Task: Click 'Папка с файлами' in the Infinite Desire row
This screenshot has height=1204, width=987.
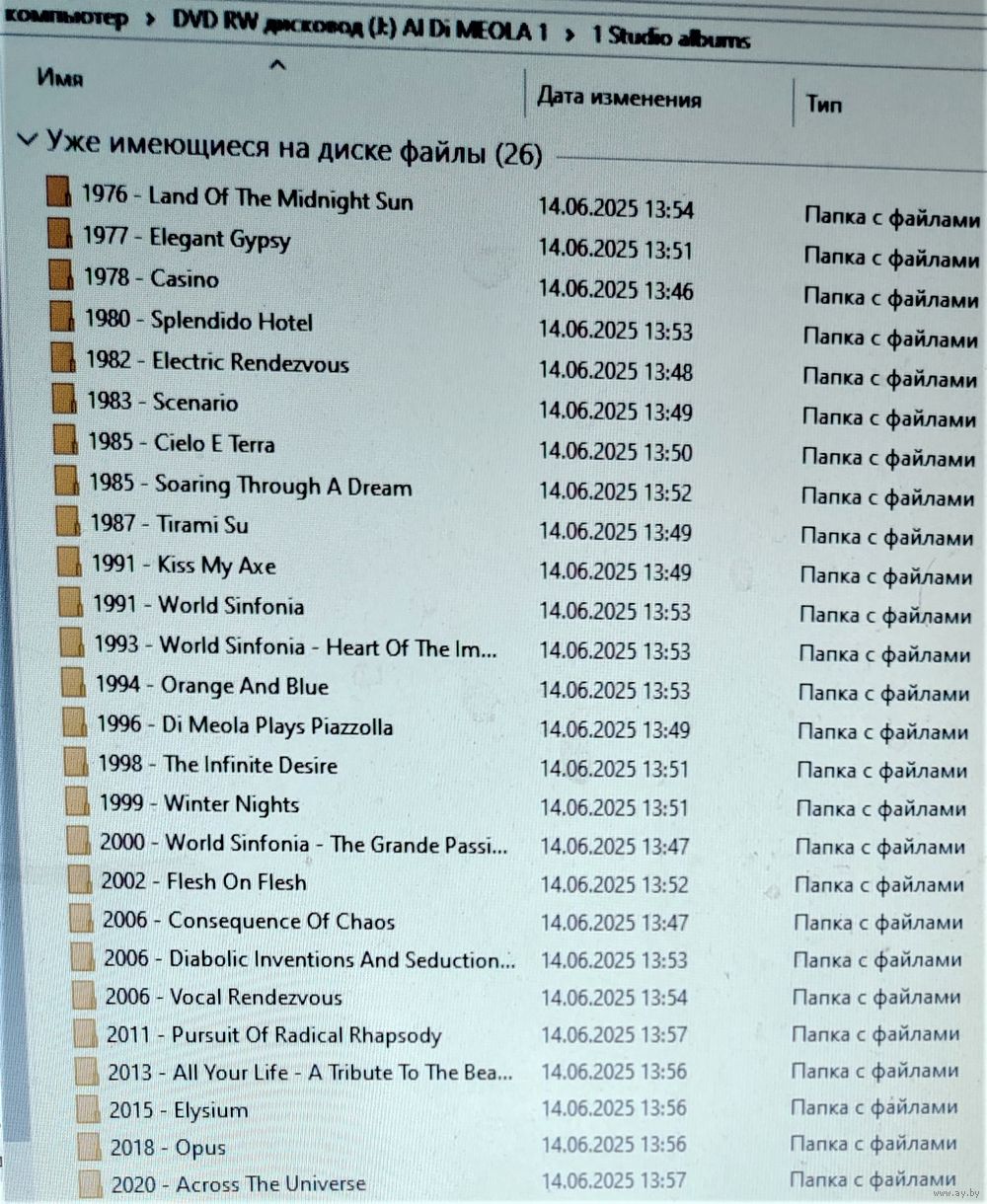Action: pyautogui.click(x=882, y=771)
